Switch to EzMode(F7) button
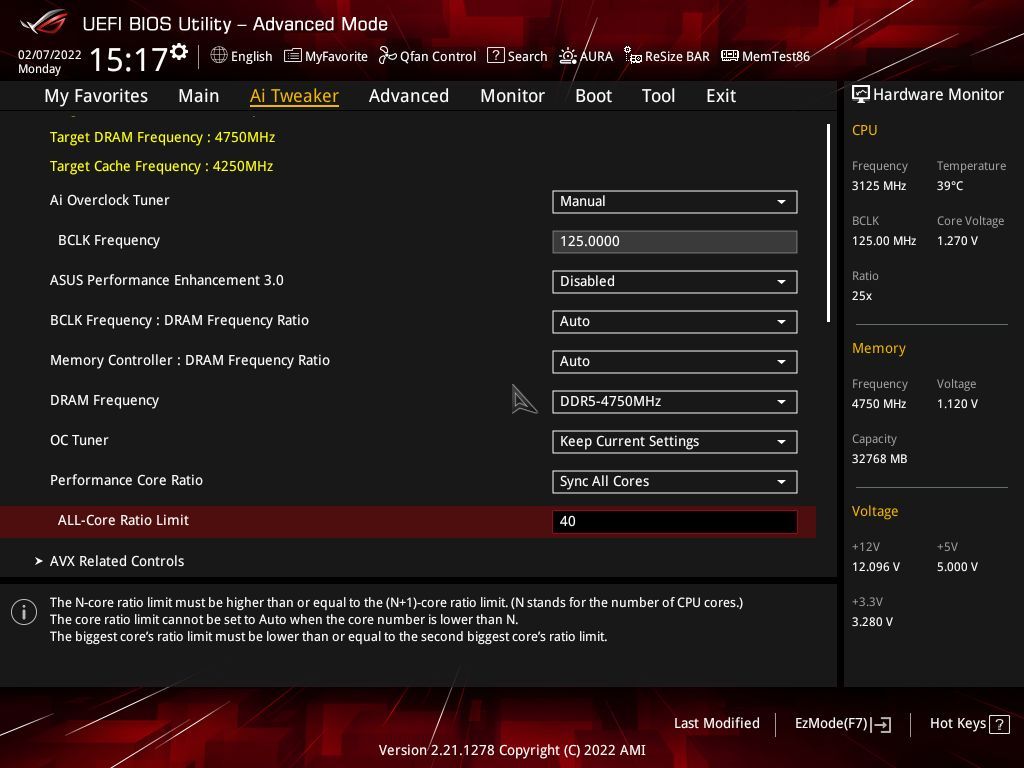This screenshot has width=1024, height=768. pyautogui.click(x=842, y=724)
